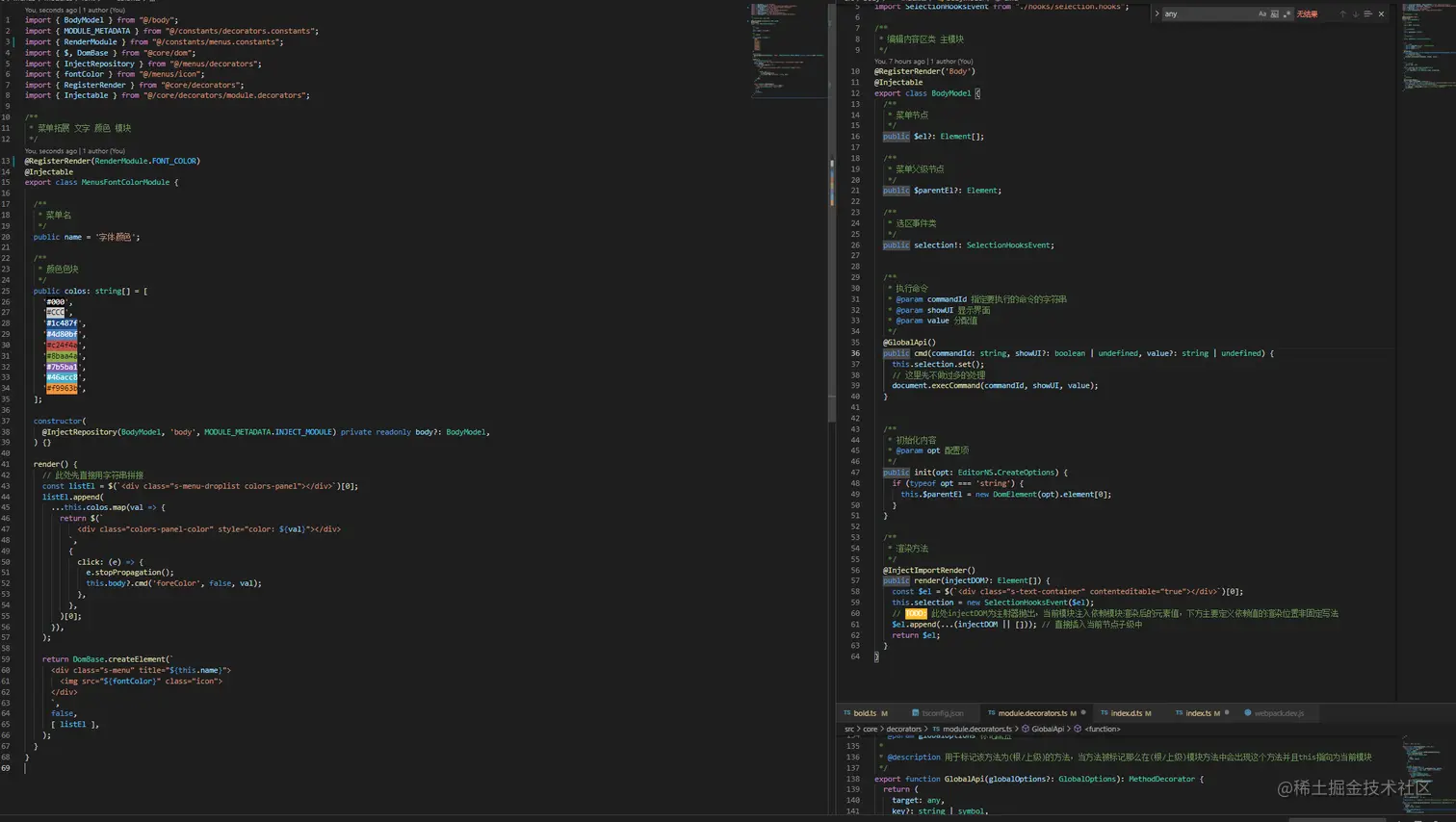This screenshot has height=822, width=1456.
Task: Open 'src' in the breadcrumb path
Action: point(849,730)
